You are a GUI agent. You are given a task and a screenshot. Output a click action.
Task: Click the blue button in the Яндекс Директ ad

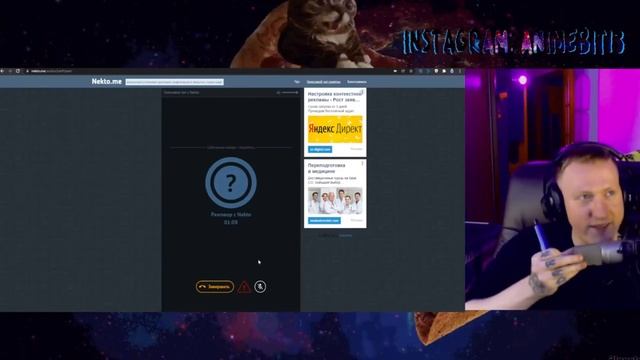coord(320,149)
